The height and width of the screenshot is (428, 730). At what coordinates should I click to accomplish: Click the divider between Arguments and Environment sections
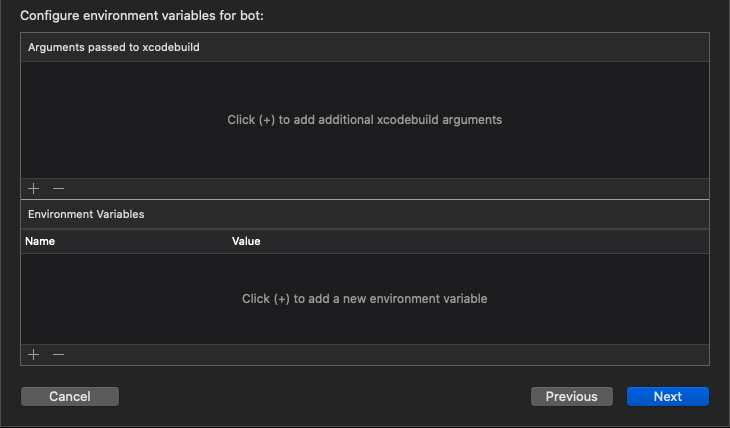coord(365,200)
